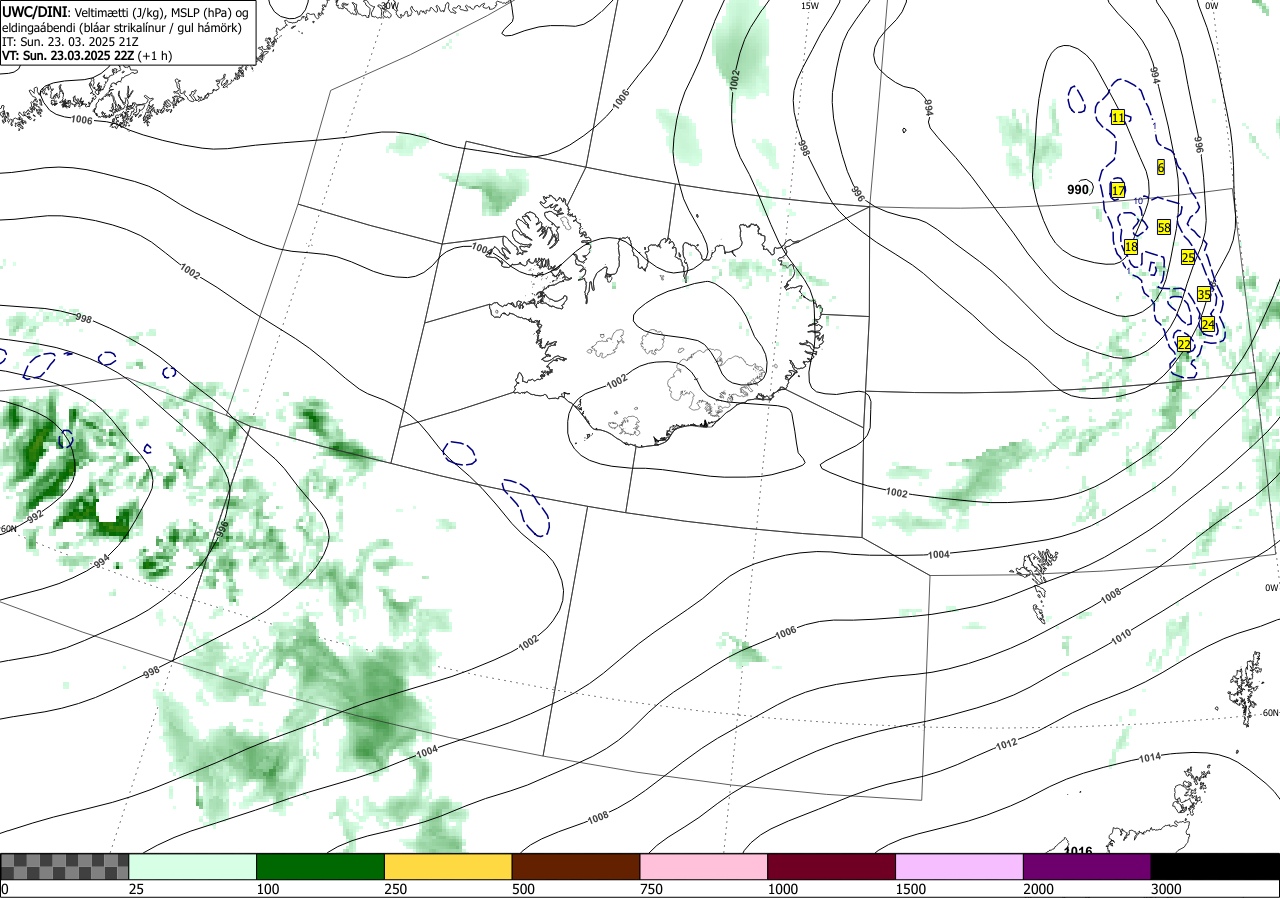1280x898 pixels.
Task: Select the legend value 500
Action: (x=523, y=889)
